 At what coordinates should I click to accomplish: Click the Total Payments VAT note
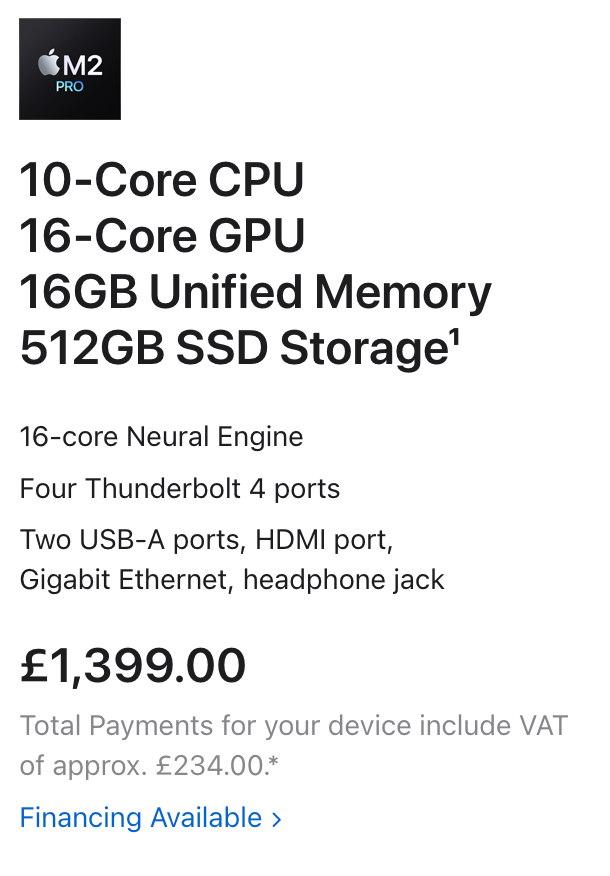(x=294, y=745)
